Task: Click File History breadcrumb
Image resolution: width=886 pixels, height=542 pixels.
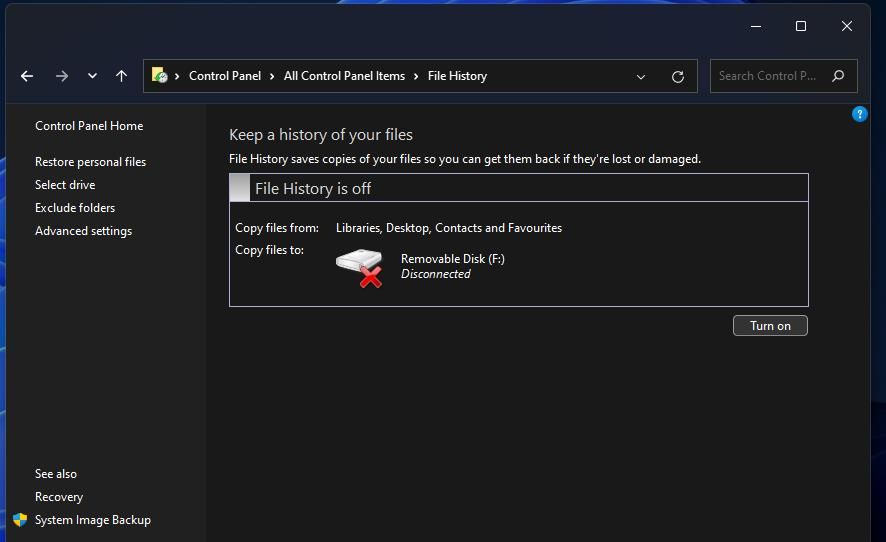Action: click(457, 76)
